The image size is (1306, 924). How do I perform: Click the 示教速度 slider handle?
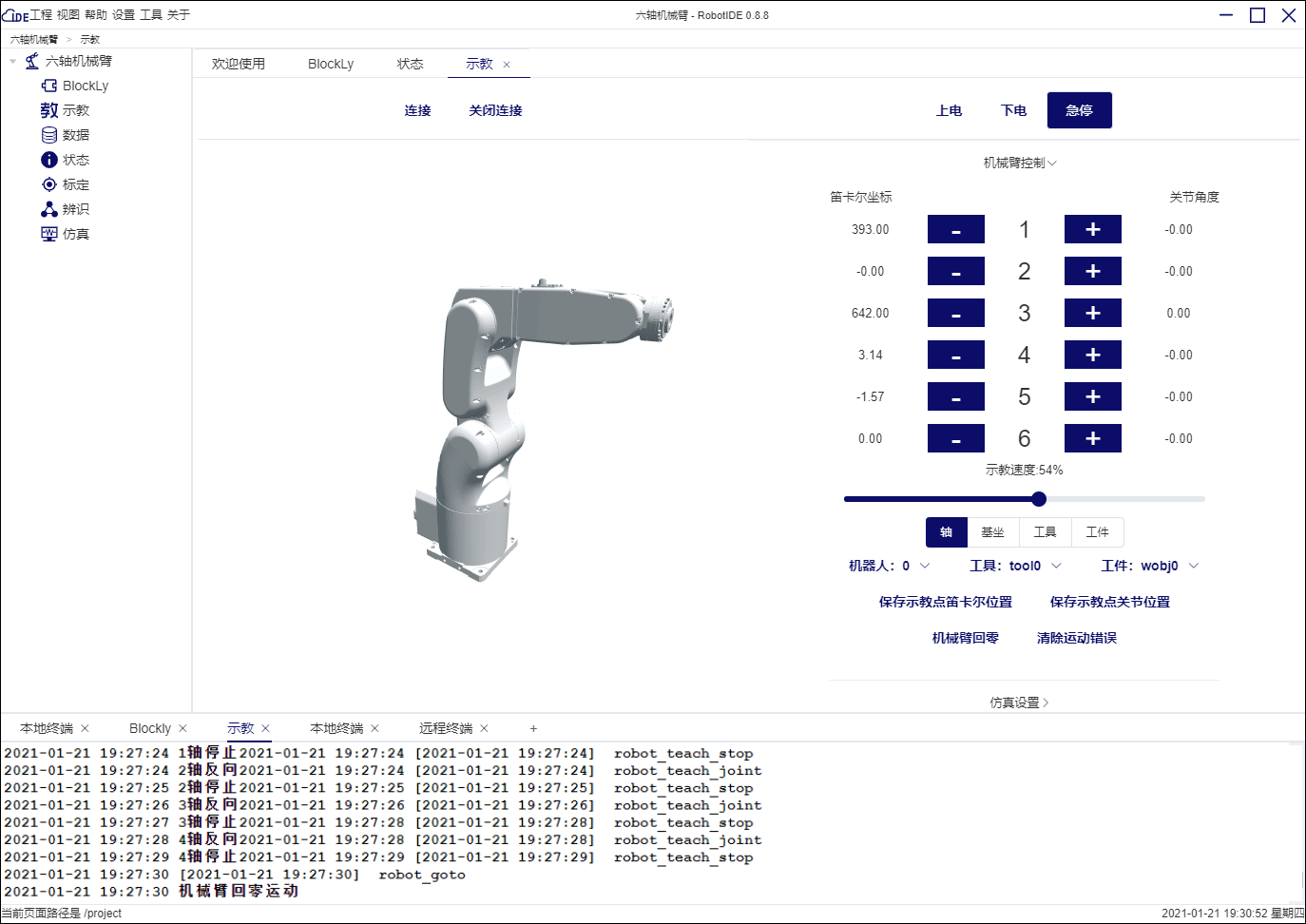pyautogui.click(x=1039, y=499)
